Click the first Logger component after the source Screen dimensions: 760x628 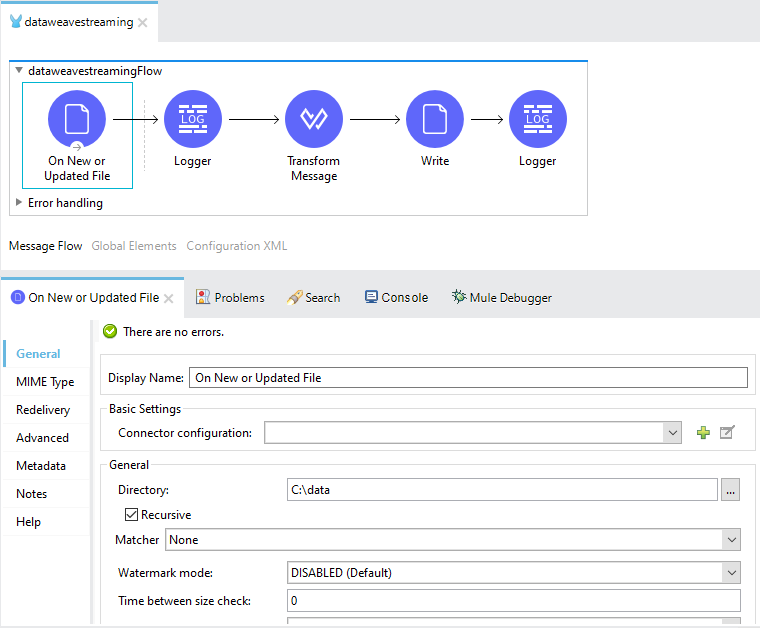192,119
